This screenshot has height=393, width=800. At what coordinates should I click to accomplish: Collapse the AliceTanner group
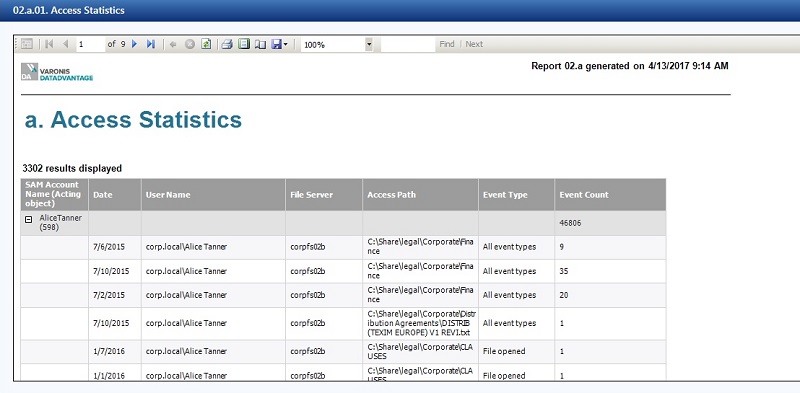29,219
